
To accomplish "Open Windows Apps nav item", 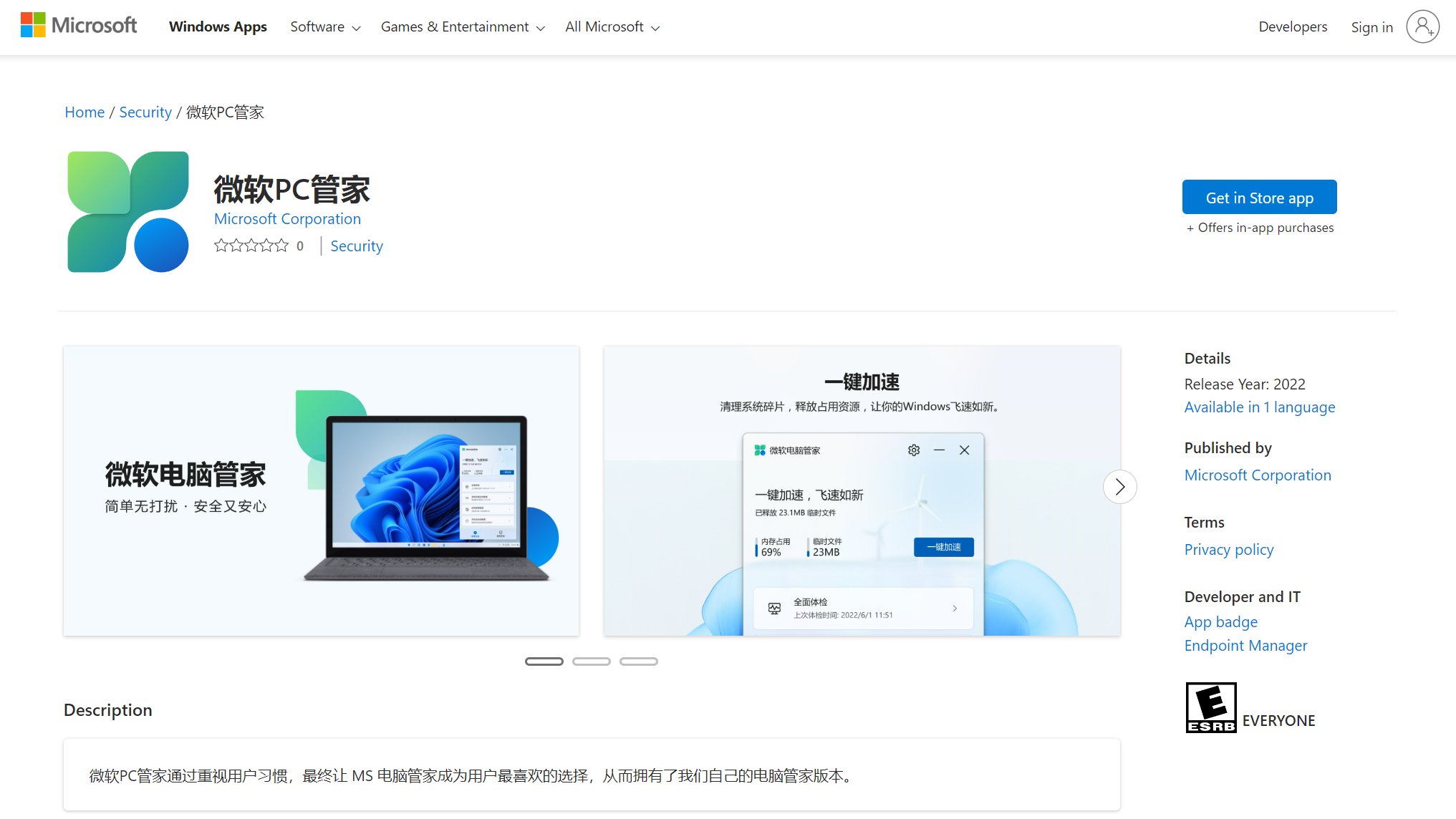I will coord(218,26).
